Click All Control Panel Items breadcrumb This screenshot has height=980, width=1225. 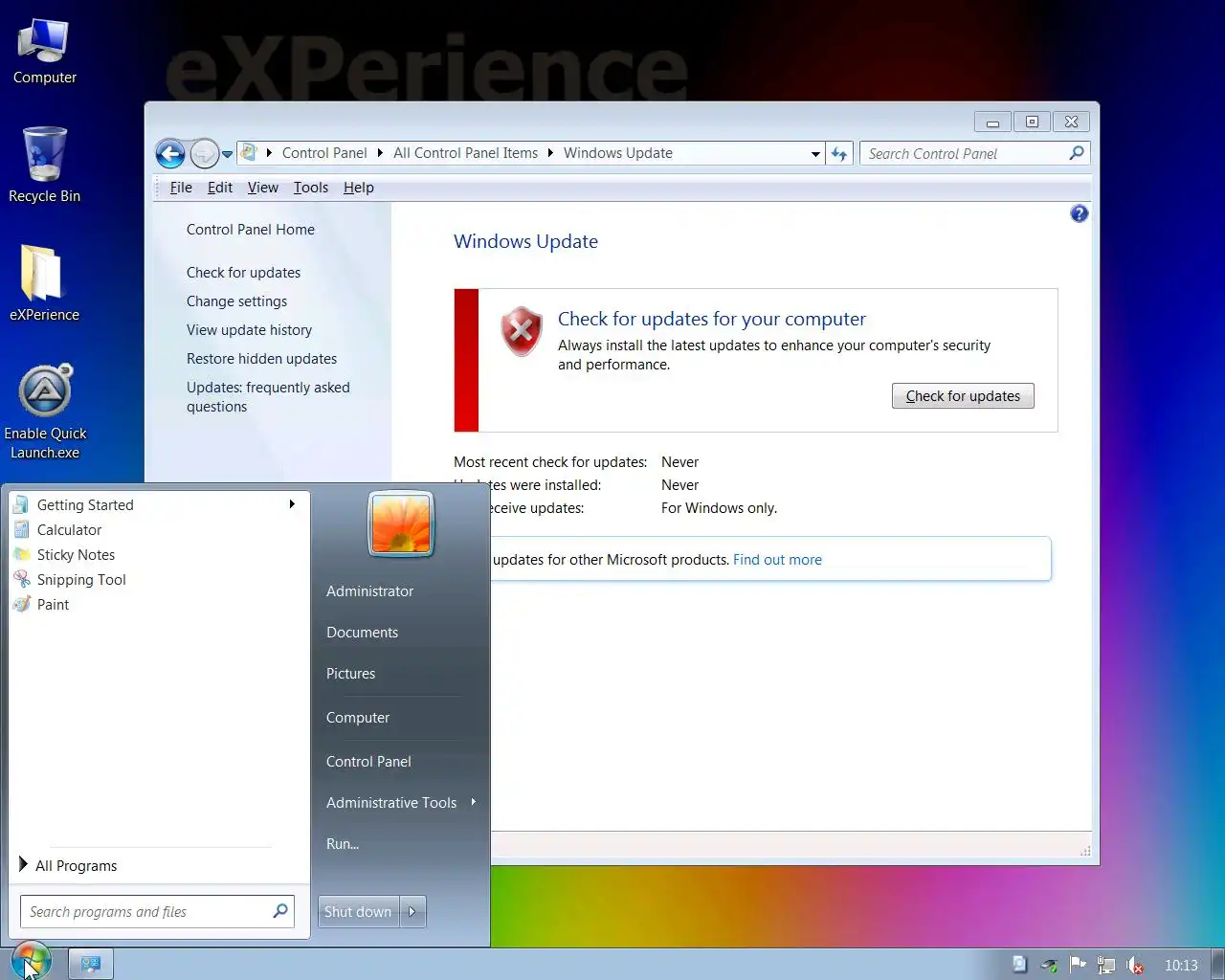(x=465, y=153)
